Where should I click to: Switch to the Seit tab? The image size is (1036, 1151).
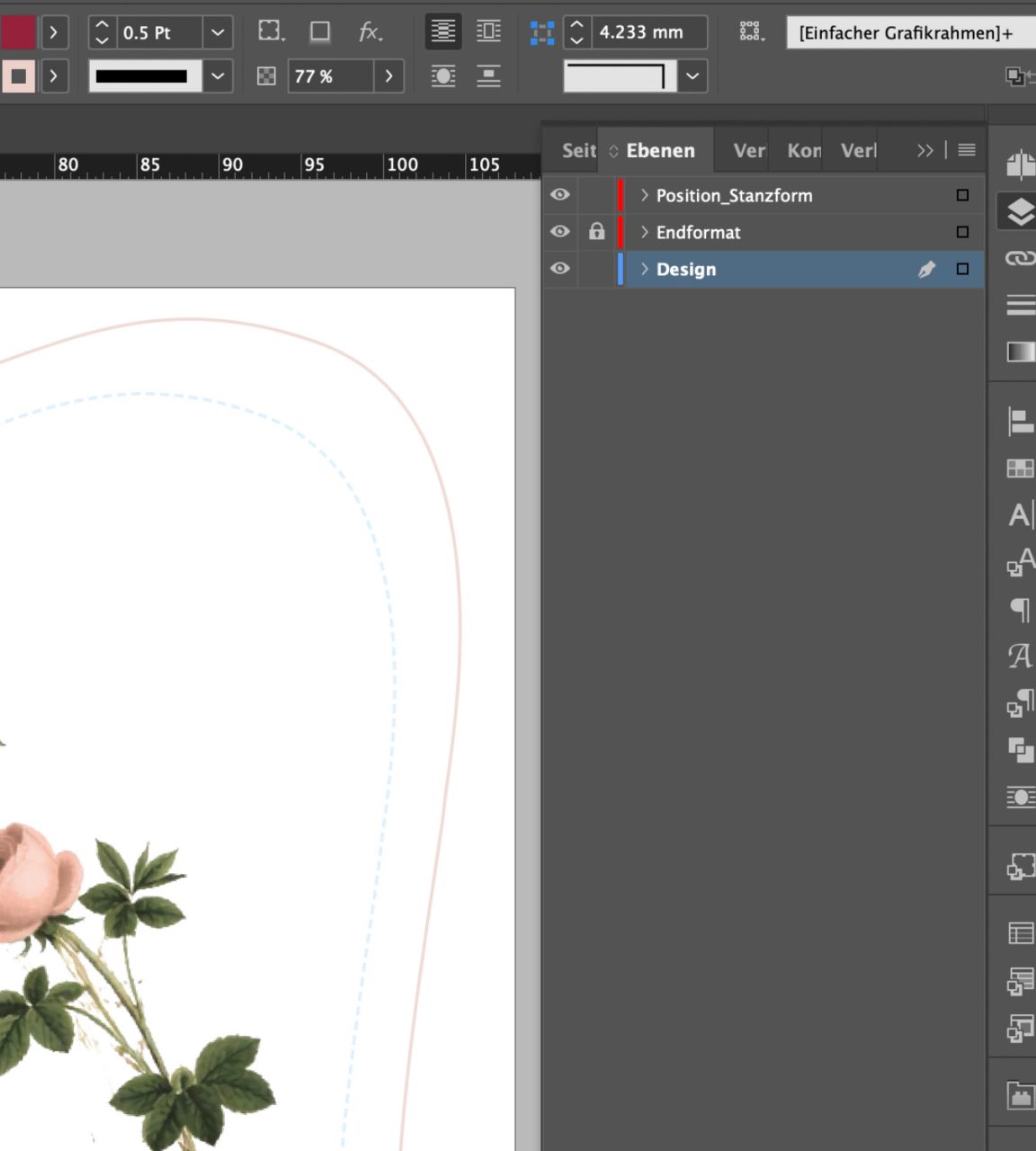pyautogui.click(x=578, y=150)
